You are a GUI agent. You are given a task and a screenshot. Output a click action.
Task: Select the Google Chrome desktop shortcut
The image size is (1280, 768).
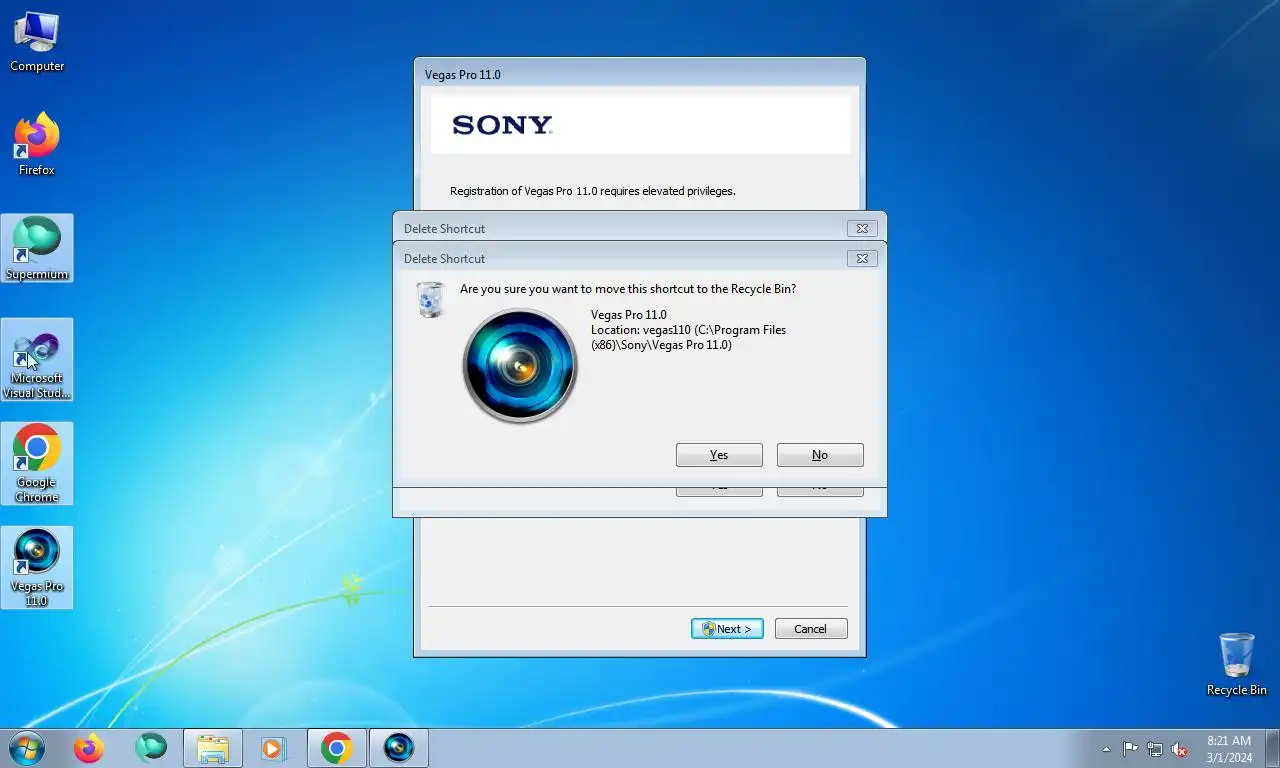pos(37,463)
